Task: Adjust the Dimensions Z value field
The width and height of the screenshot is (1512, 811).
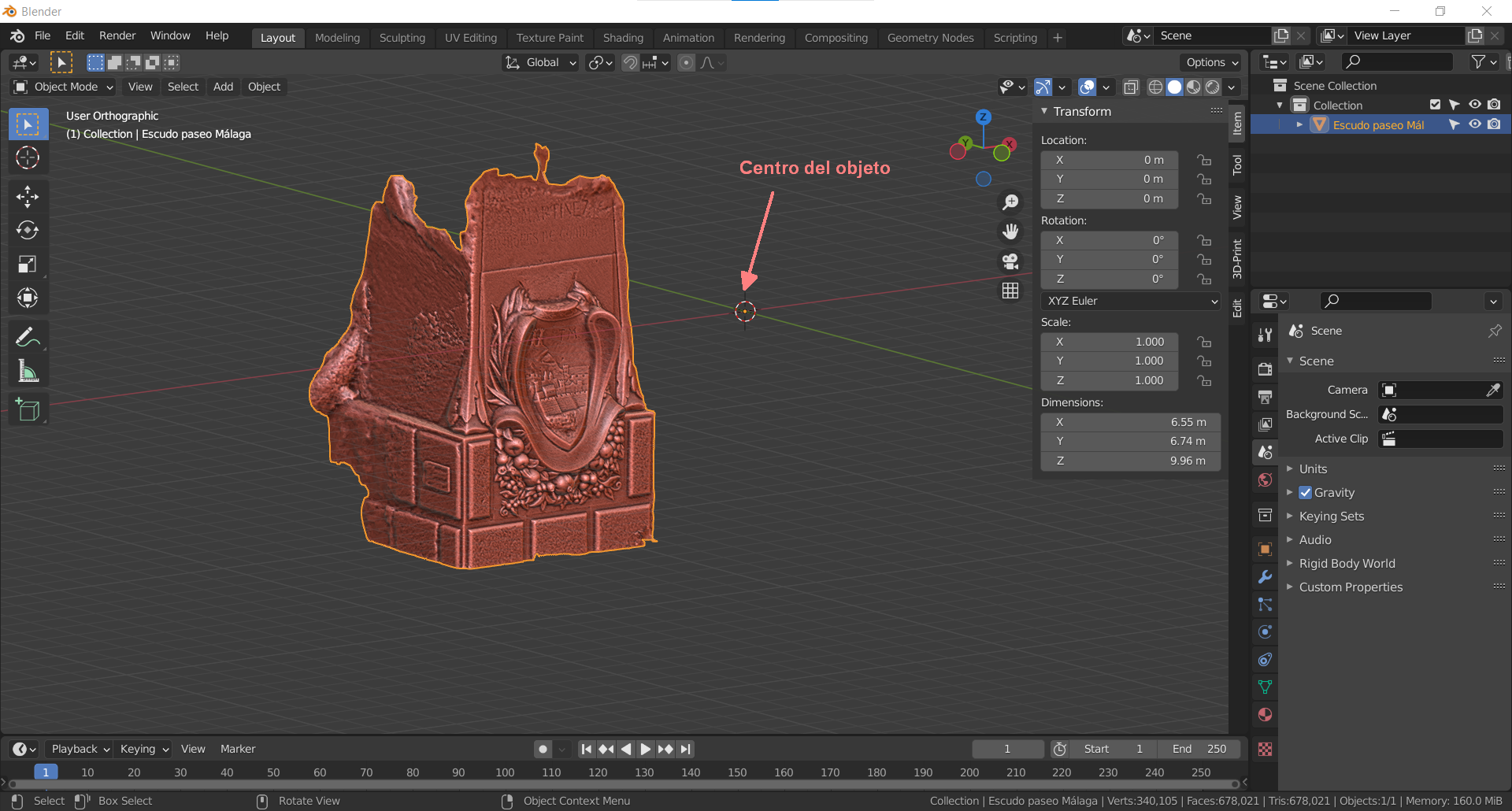Action: pos(1131,461)
